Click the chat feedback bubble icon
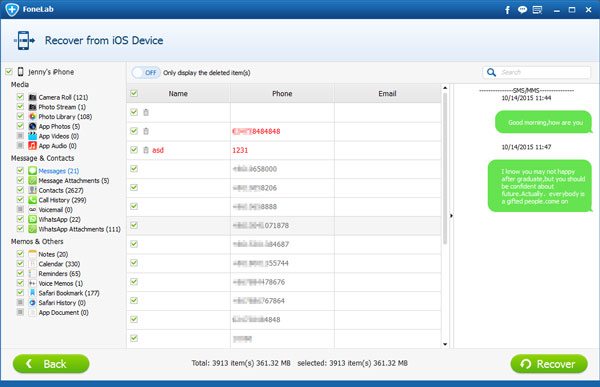Image resolution: width=600 pixels, height=387 pixels. 522,10
